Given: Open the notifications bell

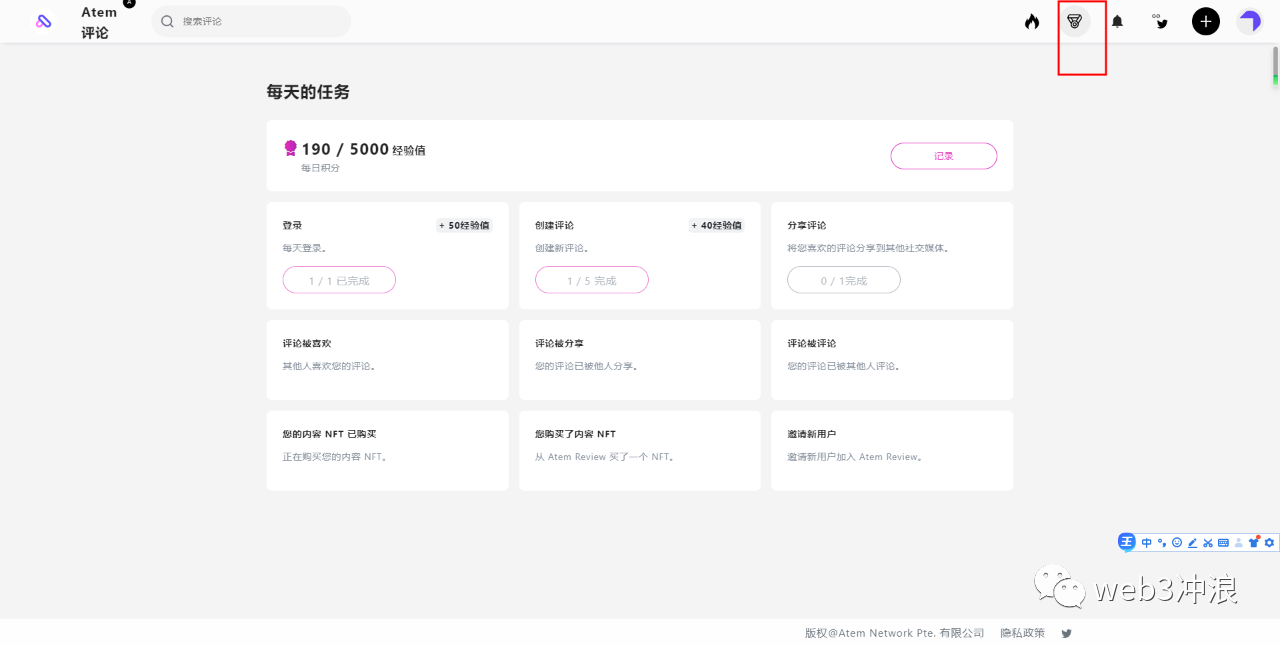Looking at the screenshot, I should (x=1118, y=21).
